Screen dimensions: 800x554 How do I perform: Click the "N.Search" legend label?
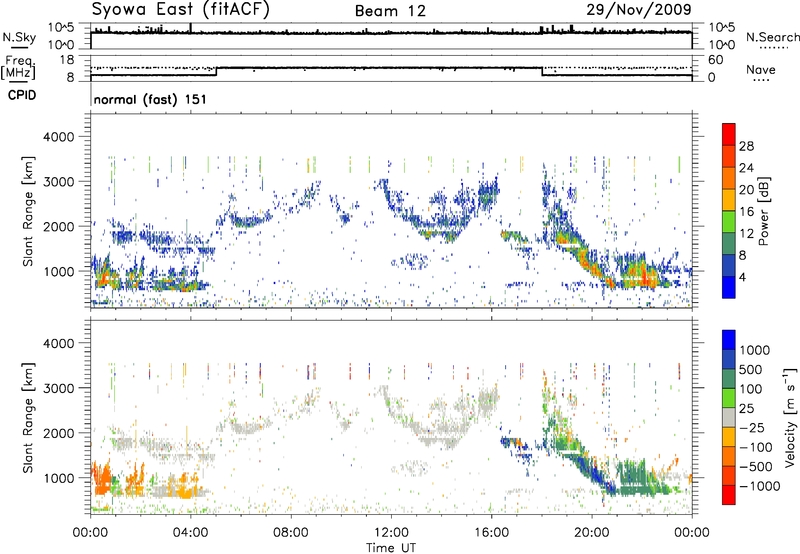772,38
